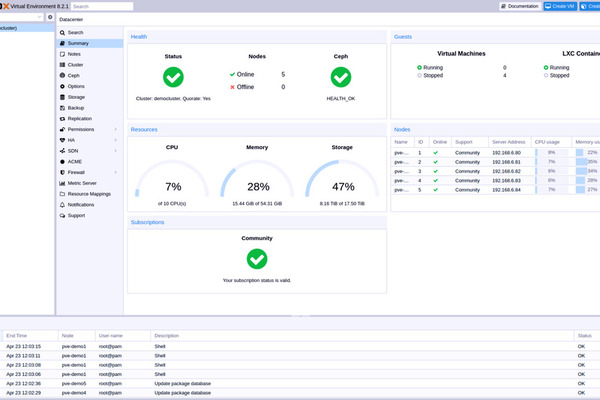Select the task log entry at Apr 23 12:03:15

(x=300, y=346)
